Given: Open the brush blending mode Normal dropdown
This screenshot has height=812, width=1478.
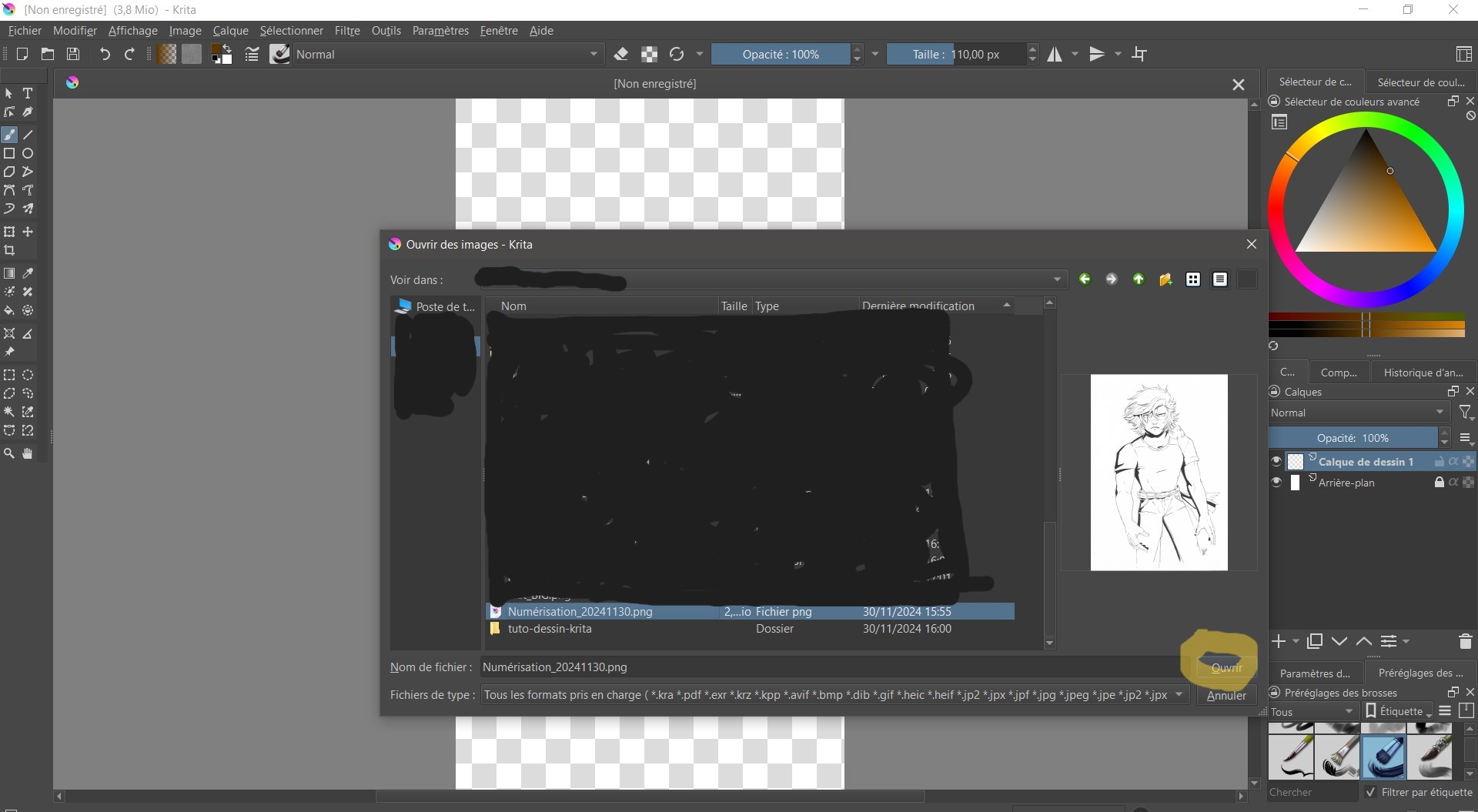Looking at the screenshot, I should pos(447,54).
